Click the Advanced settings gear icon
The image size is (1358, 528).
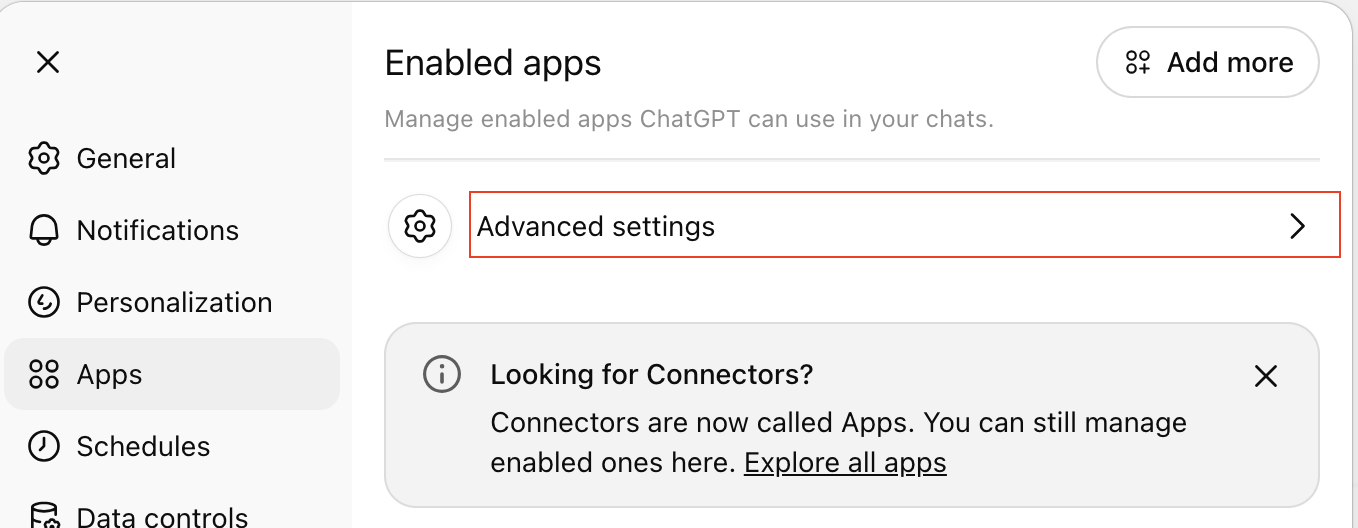(420, 226)
